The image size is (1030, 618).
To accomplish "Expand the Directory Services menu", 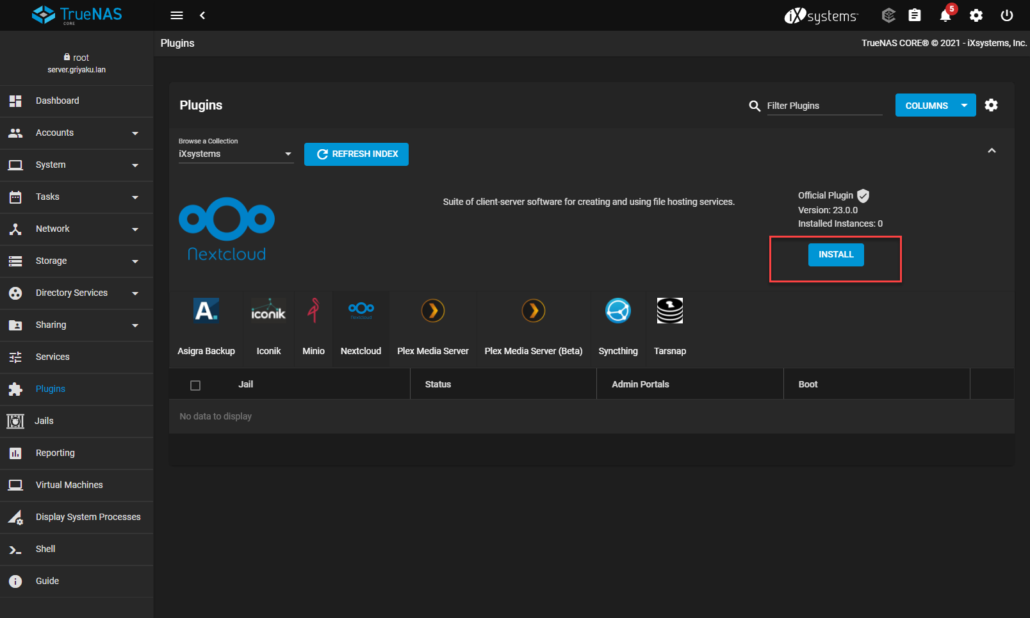I will (76, 293).
